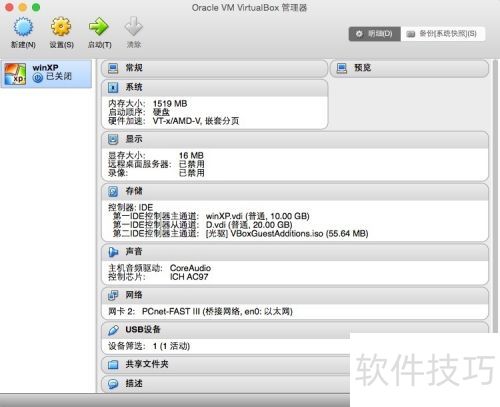The height and width of the screenshot is (407, 500).
Task: Click the gear icon on 明细(D) tab
Action: coord(359,34)
